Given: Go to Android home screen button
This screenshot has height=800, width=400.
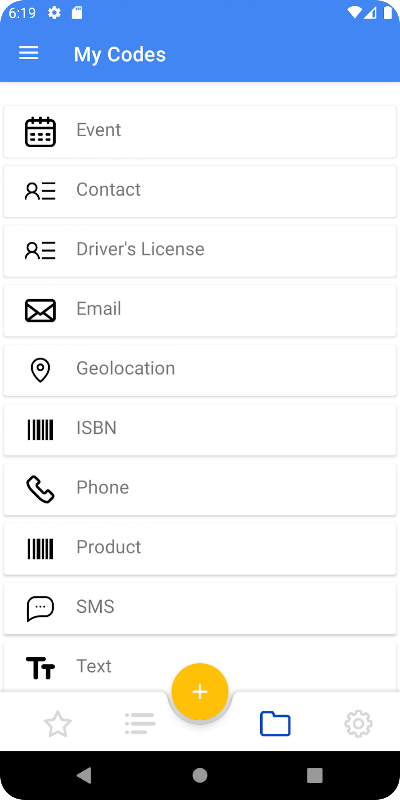Looking at the screenshot, I should click(x=200, y=776).
